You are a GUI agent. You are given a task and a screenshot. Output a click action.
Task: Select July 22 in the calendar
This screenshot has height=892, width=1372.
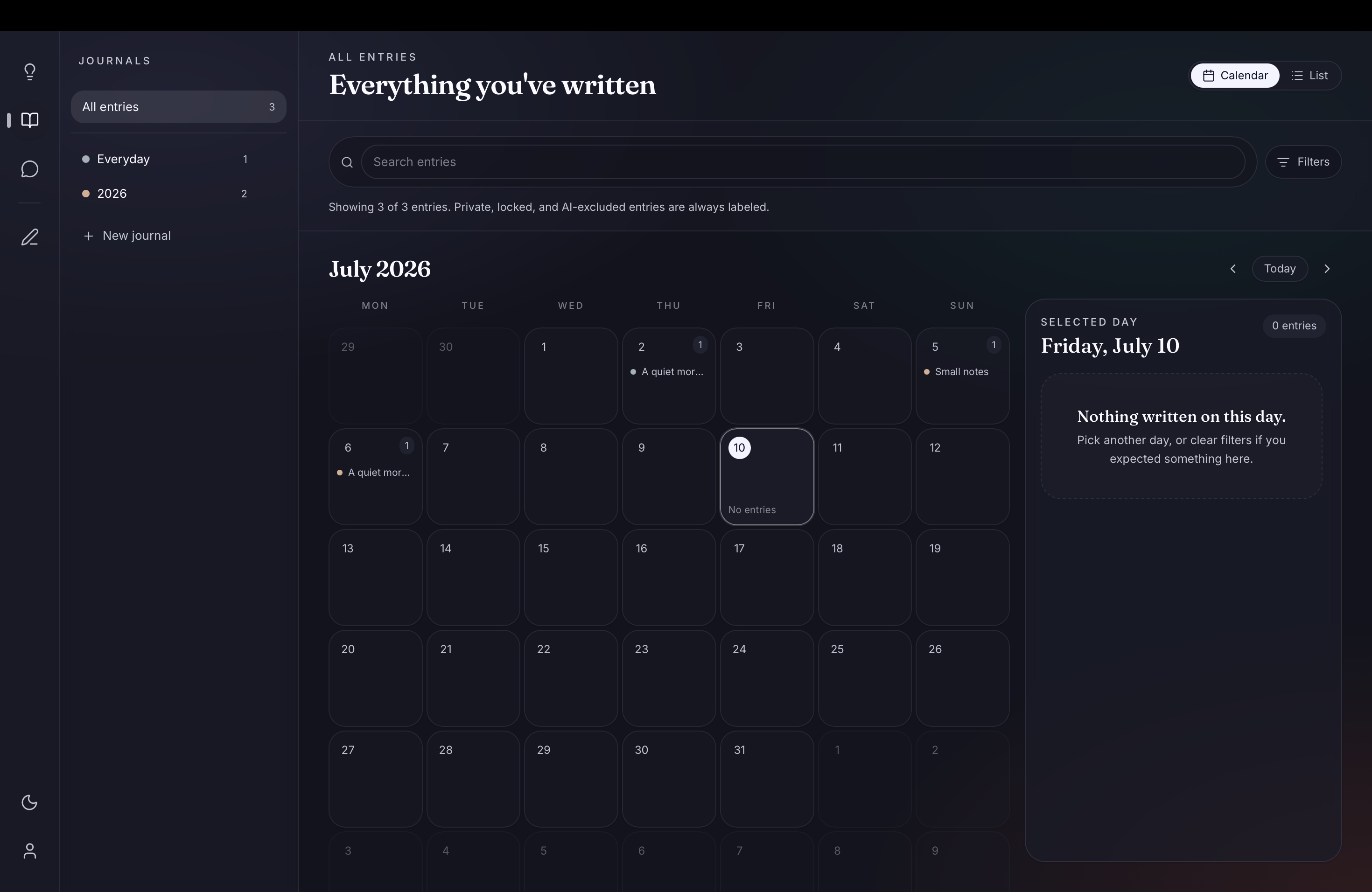571,678
